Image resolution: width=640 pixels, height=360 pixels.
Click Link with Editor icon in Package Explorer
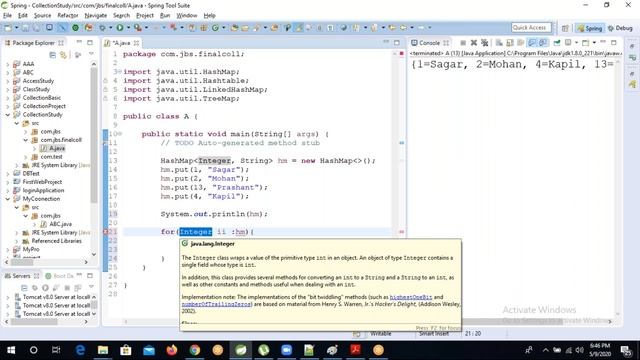(63, 55)
